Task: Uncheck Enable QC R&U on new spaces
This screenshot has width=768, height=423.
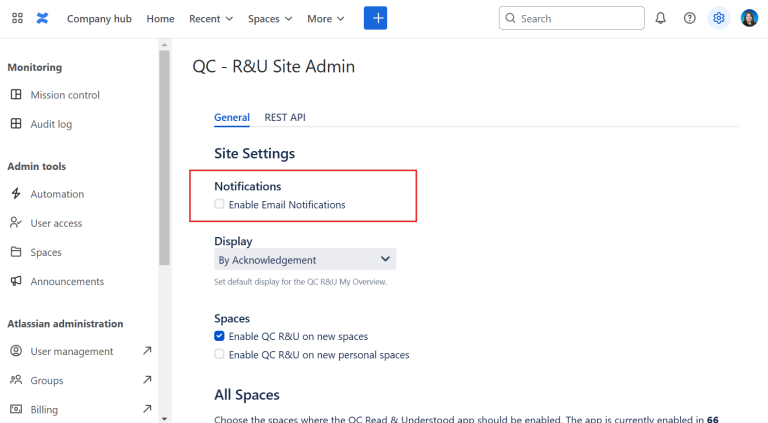Action: pyautogui.click(x=220, y=336)
